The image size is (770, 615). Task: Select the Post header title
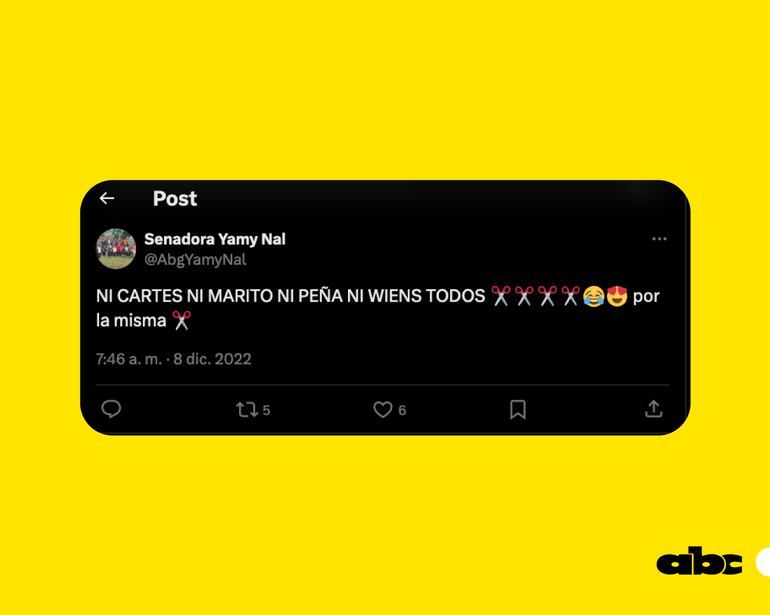click(x=175, y=198)
